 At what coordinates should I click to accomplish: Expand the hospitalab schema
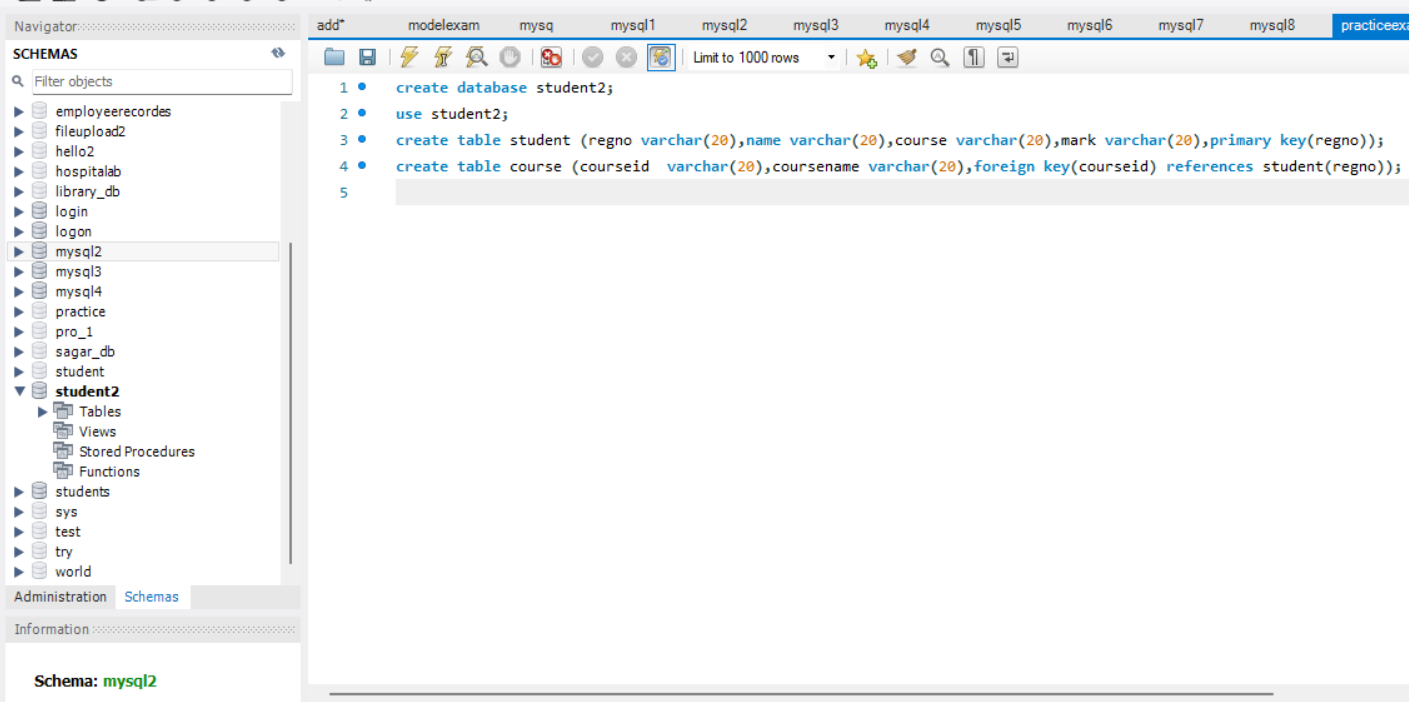(x=18, y=171)
